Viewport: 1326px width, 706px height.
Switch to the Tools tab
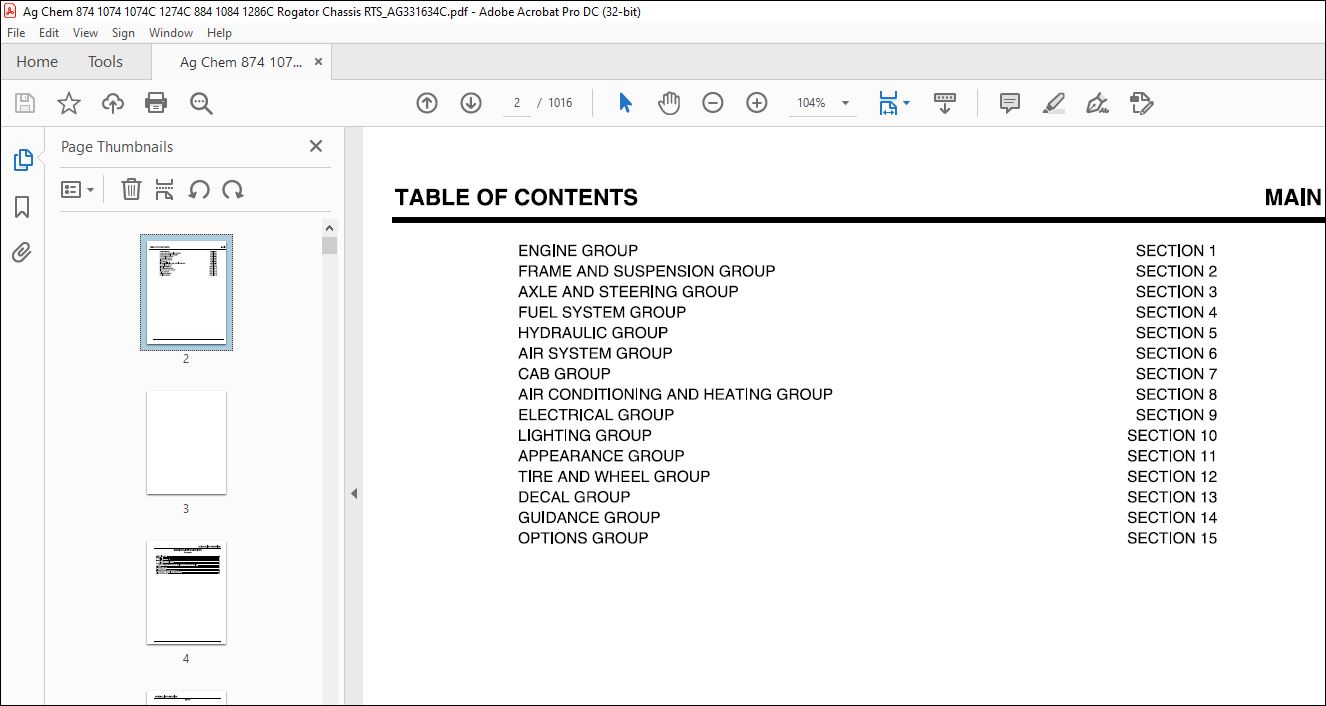pos(105,62)
